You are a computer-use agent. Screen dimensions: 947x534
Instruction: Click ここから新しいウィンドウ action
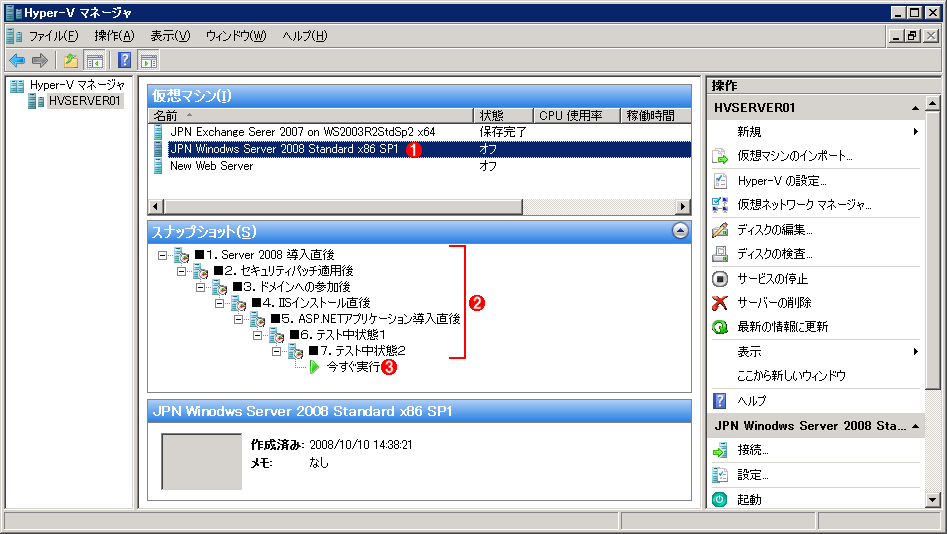click(791, 376)
